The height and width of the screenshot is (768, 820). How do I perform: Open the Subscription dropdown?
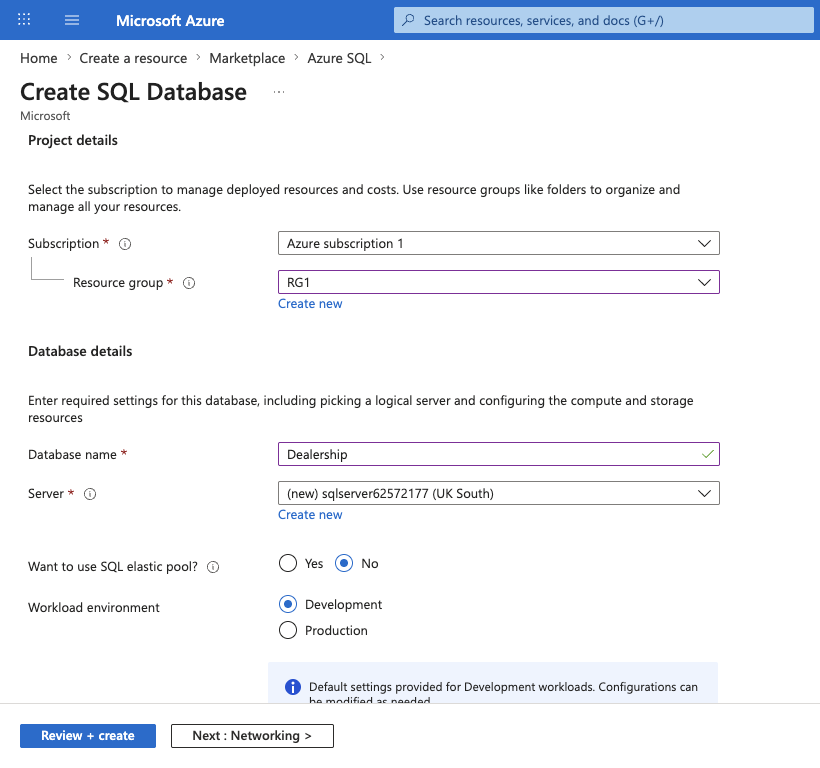499,243
